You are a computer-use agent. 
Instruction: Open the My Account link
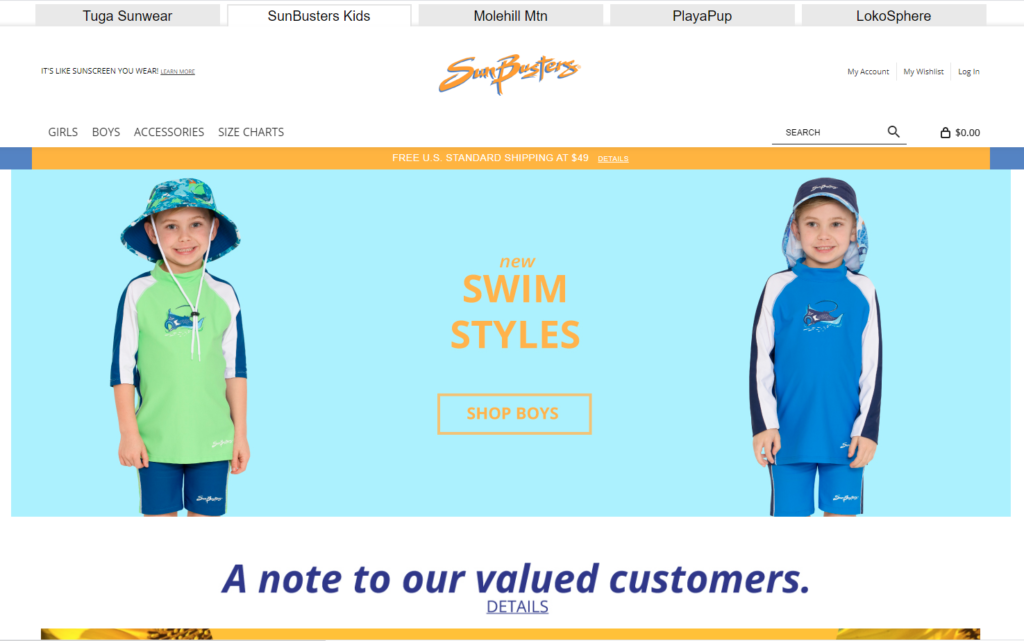[868, 72]
